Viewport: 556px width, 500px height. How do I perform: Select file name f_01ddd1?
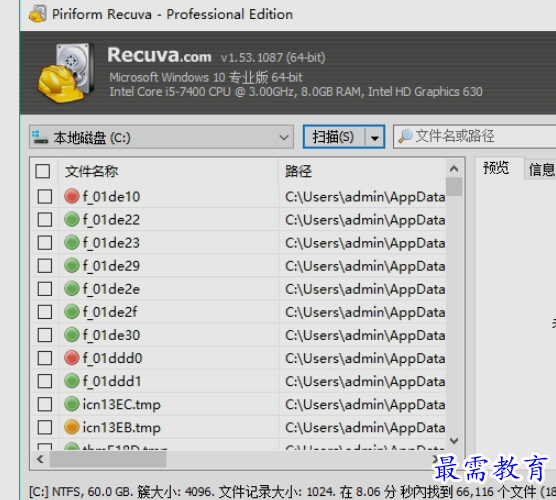coord(112,381)
